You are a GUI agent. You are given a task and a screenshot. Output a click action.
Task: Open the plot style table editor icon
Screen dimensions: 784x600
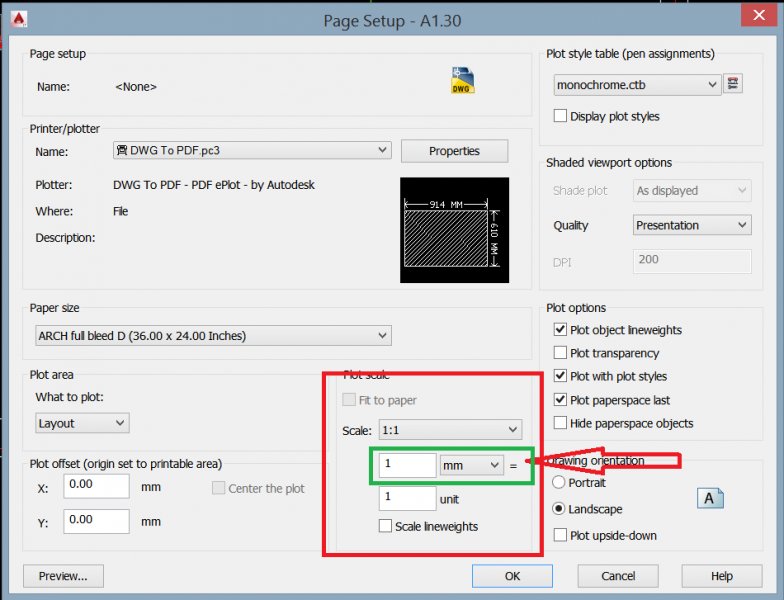pyautogui.click(x=733, y=84)
